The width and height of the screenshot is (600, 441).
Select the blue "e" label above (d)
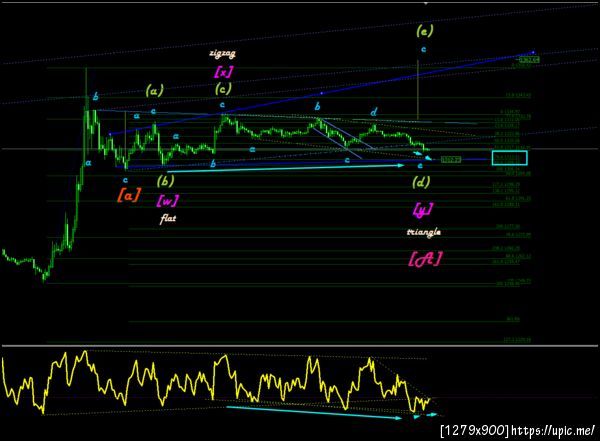tap(420, 165)
